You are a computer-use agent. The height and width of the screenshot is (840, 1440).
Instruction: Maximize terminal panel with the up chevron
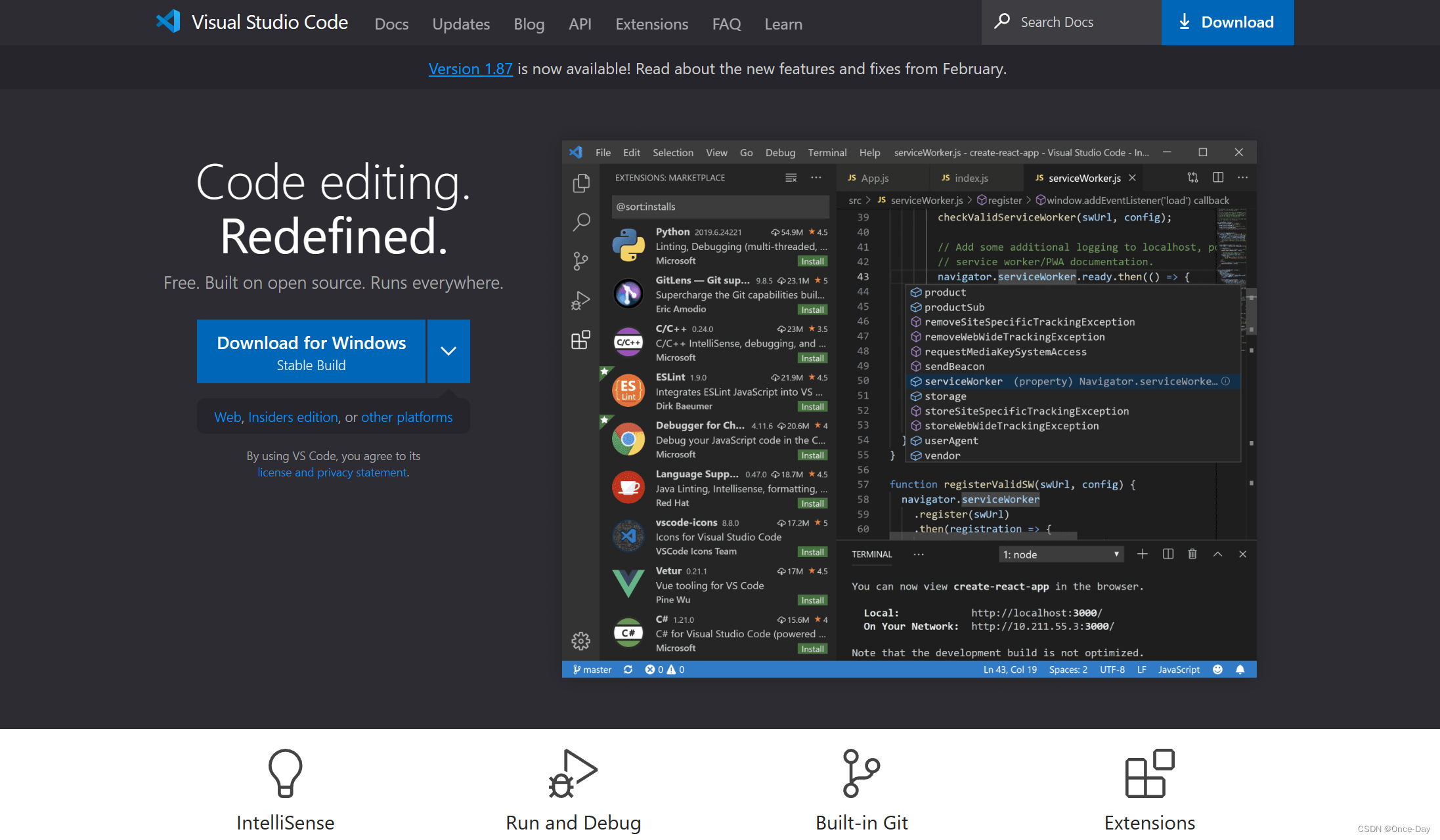(1217, 555)
